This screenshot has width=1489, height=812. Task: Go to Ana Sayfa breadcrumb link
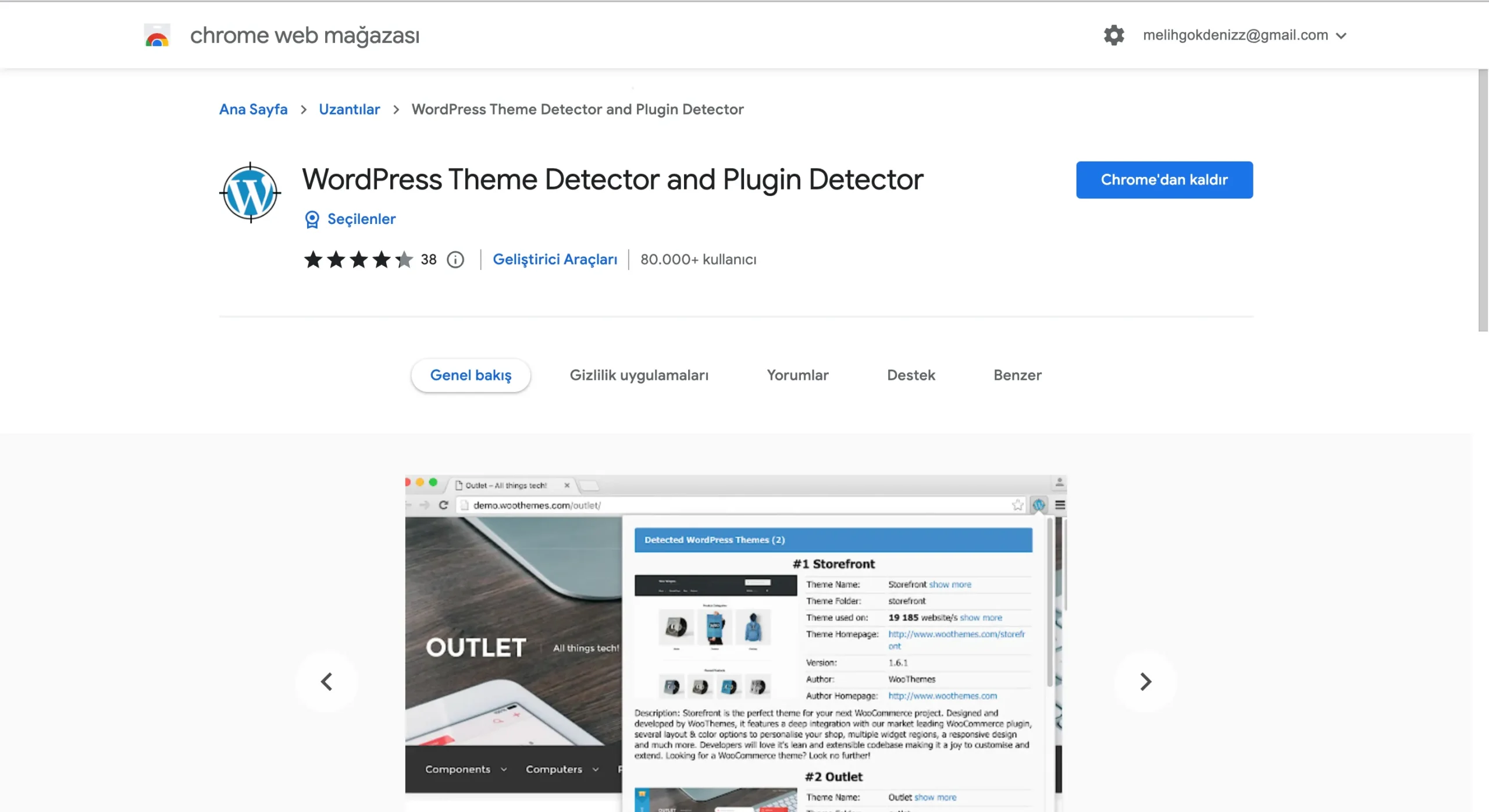coord(253,109)
